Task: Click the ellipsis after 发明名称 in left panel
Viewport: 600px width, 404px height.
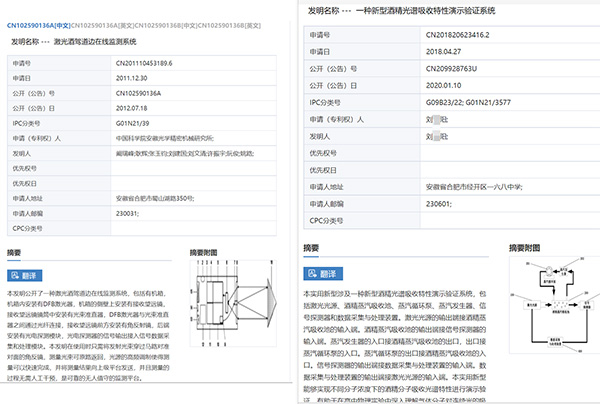Action: point(46,42)
